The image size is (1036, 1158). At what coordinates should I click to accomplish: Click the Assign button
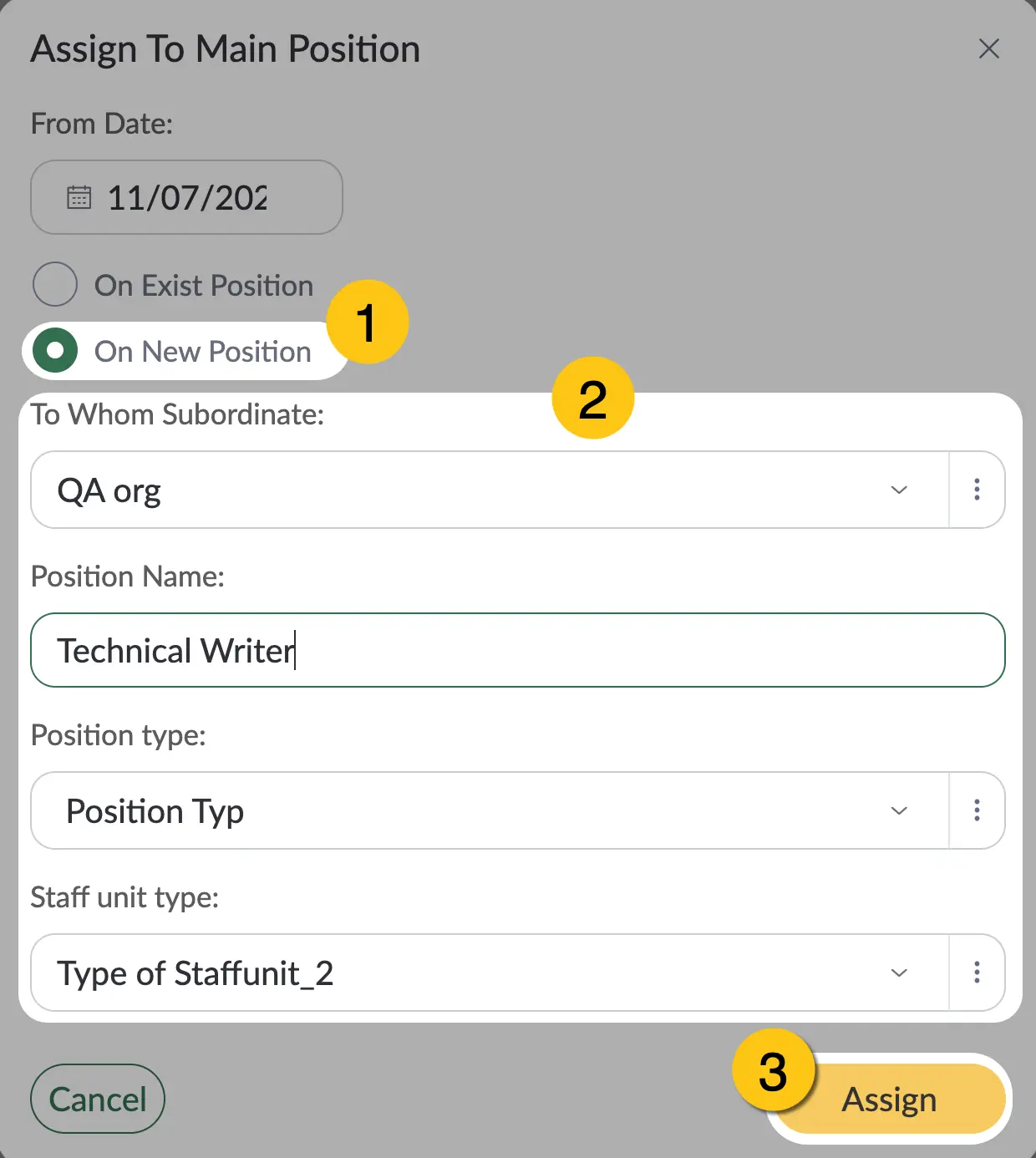(889, 1099)
